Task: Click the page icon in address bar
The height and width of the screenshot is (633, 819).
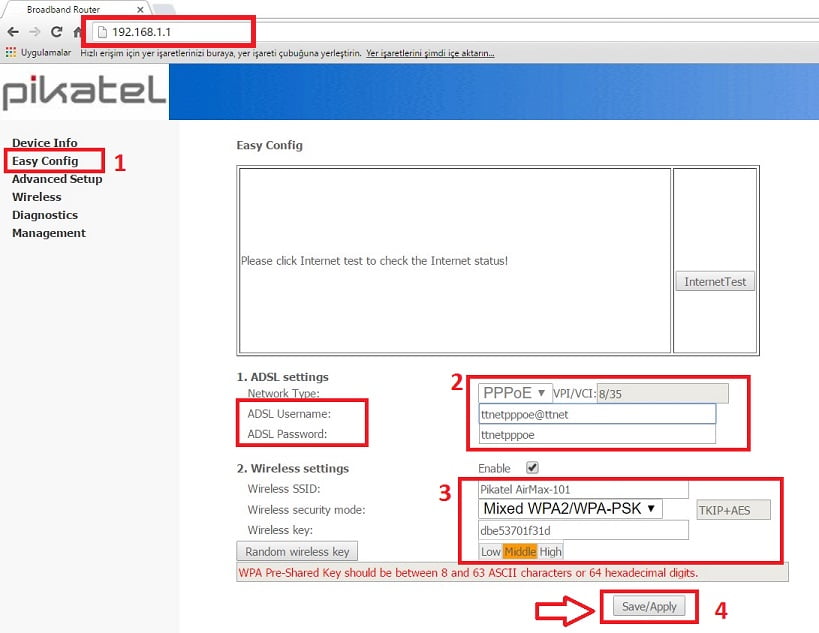Action: (x=101, y=32)
